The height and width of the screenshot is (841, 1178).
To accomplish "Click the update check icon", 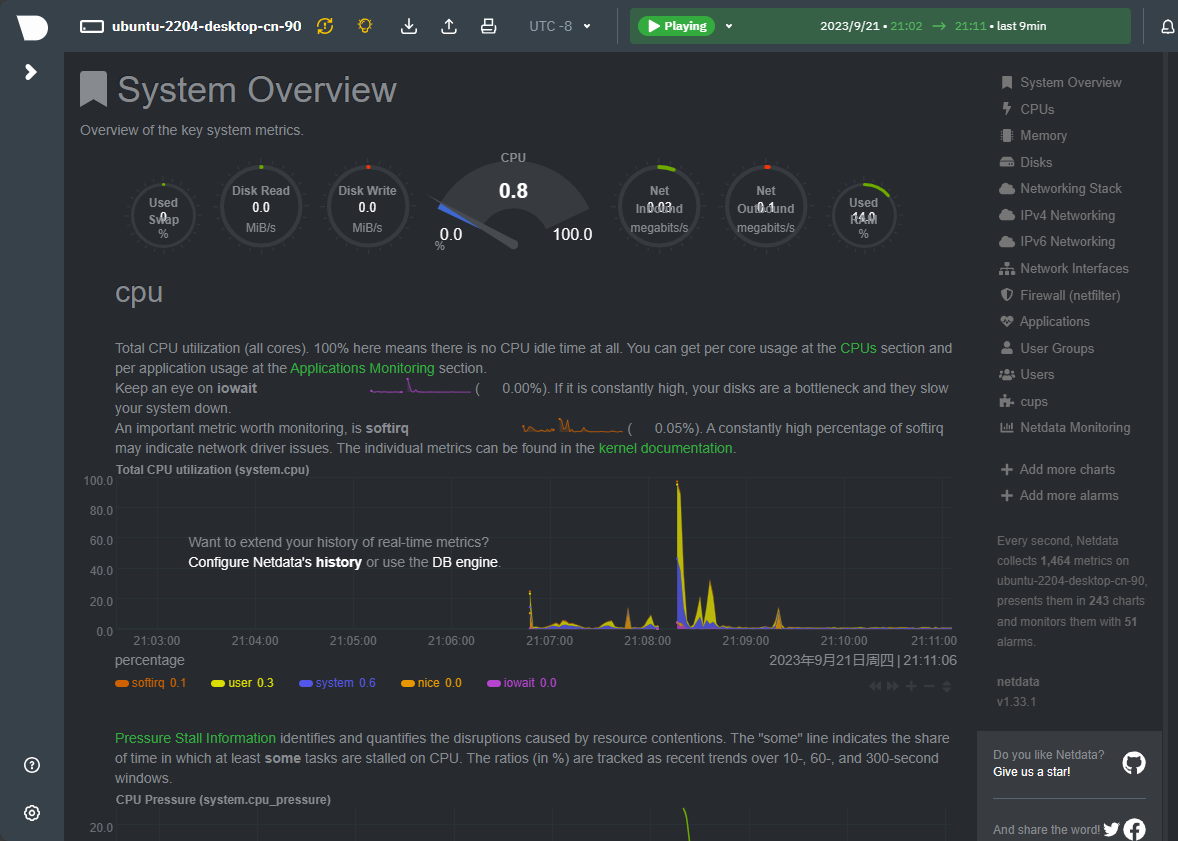I will click(325, 26).
